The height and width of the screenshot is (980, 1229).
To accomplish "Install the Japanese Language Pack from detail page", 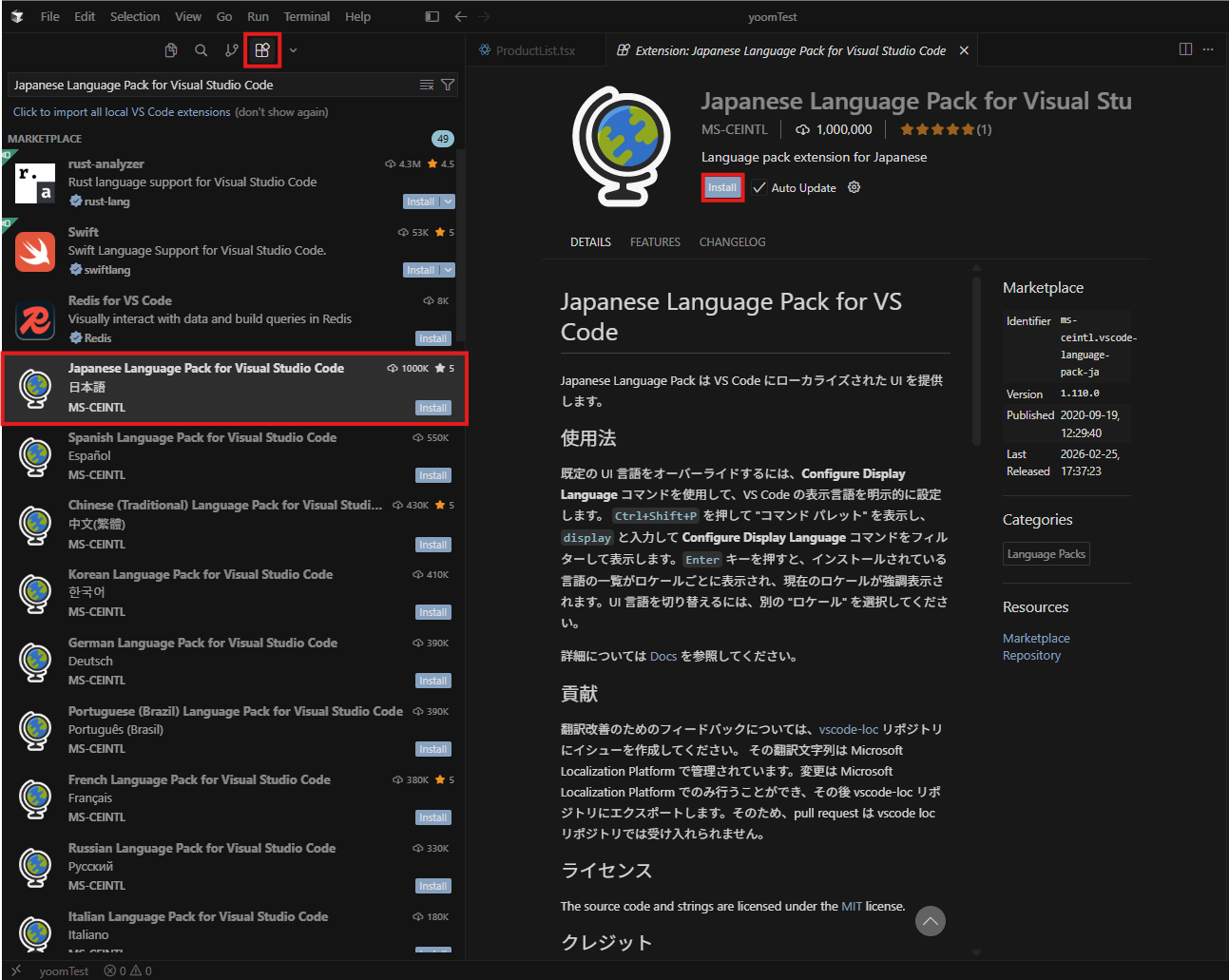I will click(722, 187).
